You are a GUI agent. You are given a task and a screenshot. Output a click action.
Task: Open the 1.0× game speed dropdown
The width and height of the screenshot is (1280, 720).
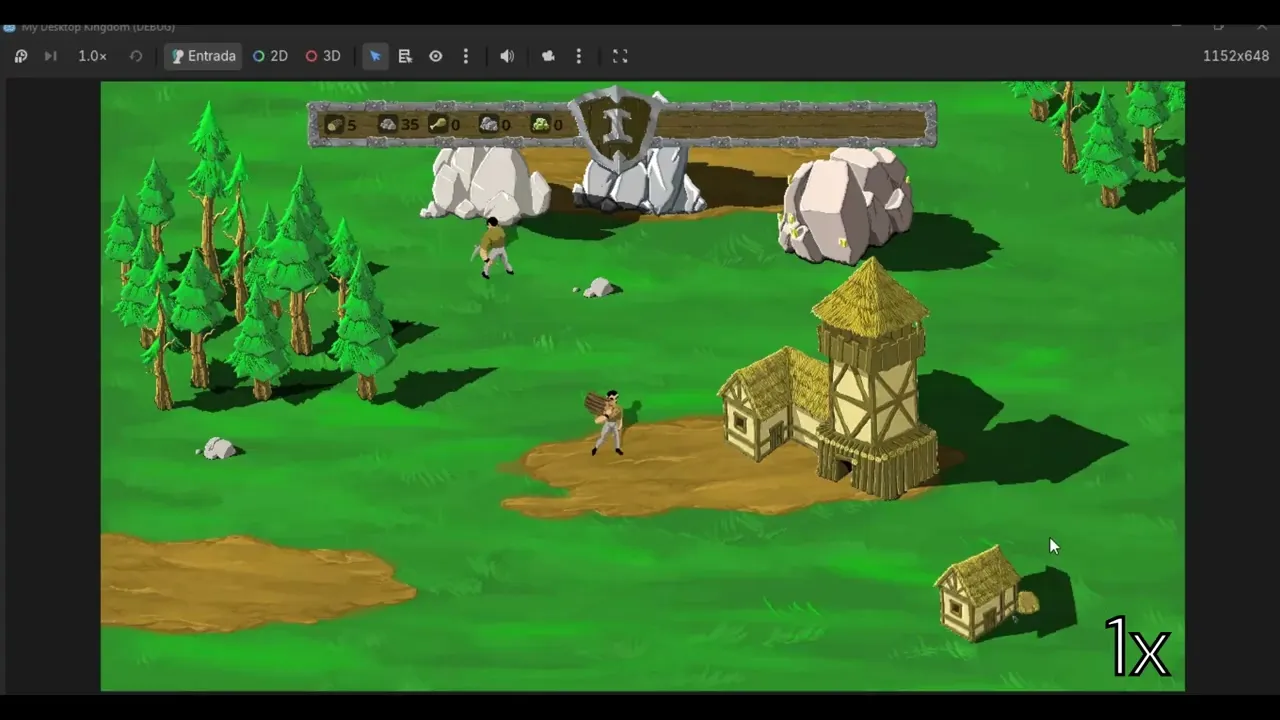[92, 56]
